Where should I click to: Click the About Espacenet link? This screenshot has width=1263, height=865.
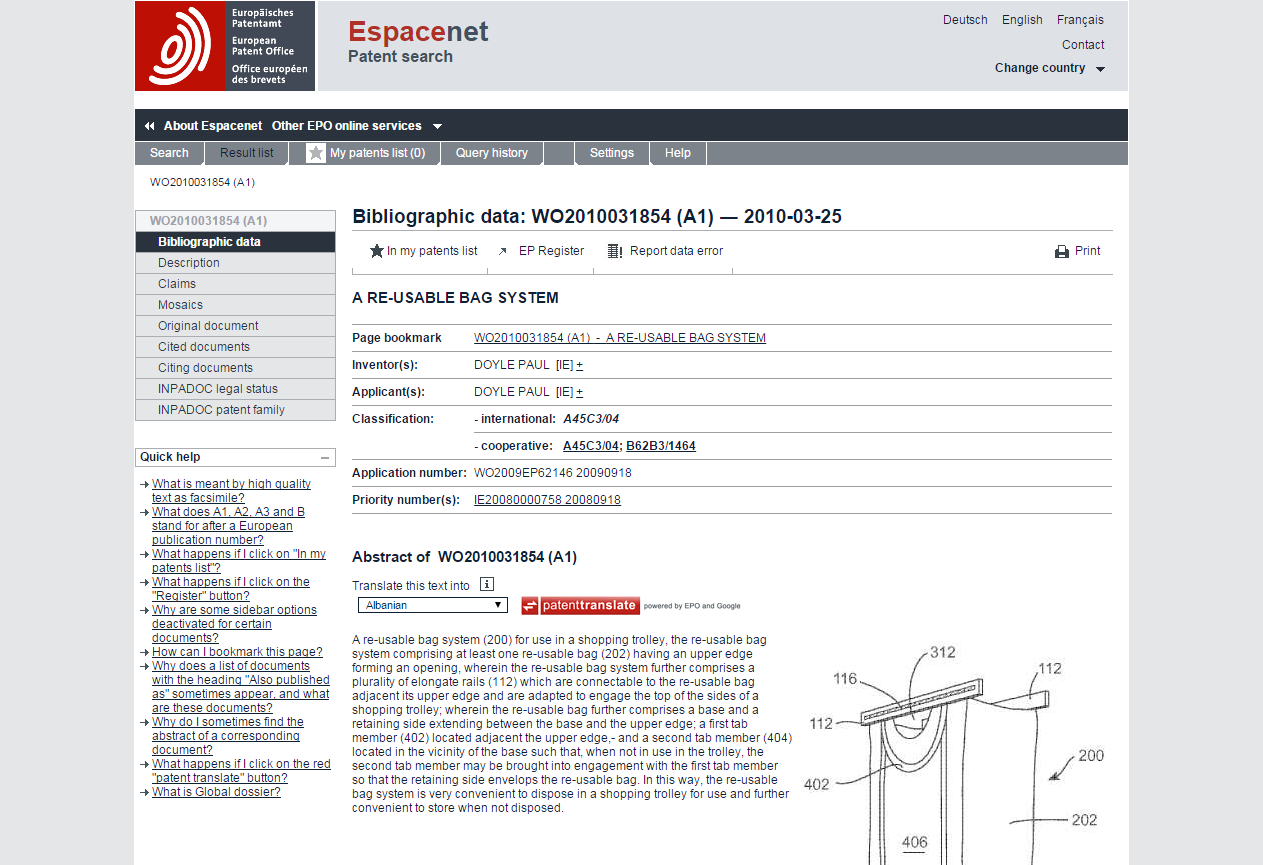[x=213, y=126]
